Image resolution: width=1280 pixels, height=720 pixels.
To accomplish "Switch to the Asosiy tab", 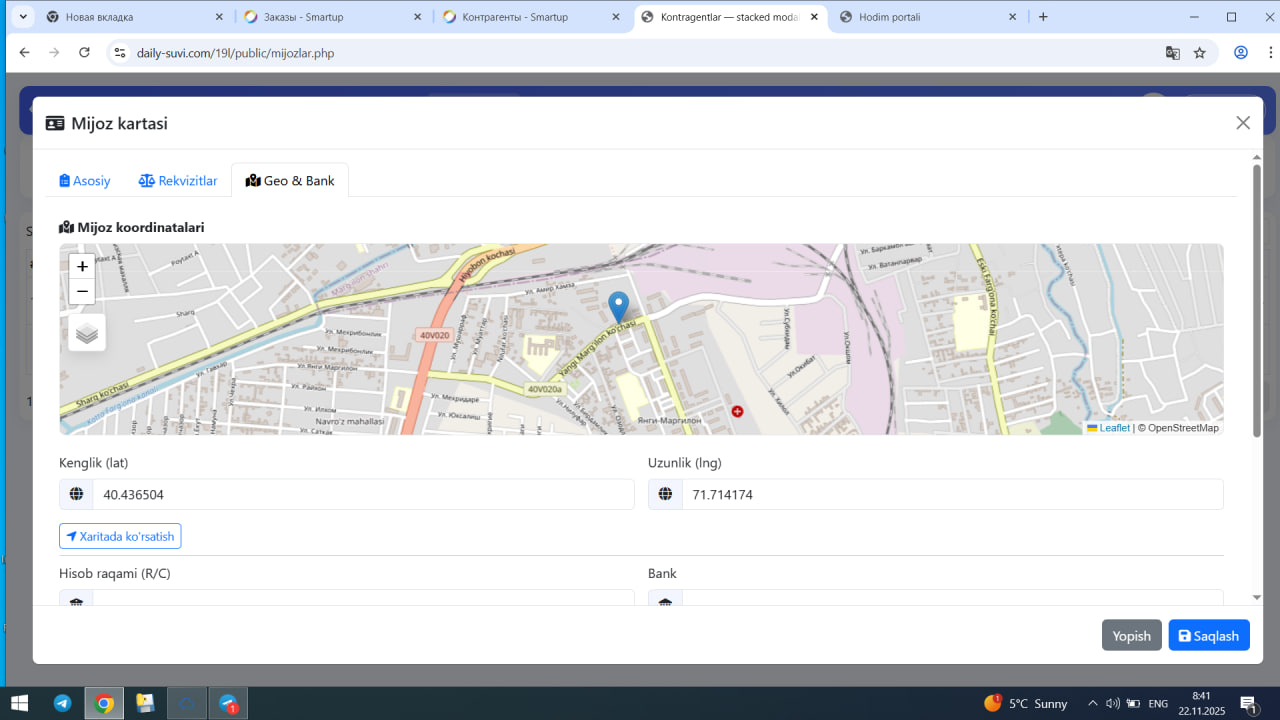I will [x=85, y=181].
